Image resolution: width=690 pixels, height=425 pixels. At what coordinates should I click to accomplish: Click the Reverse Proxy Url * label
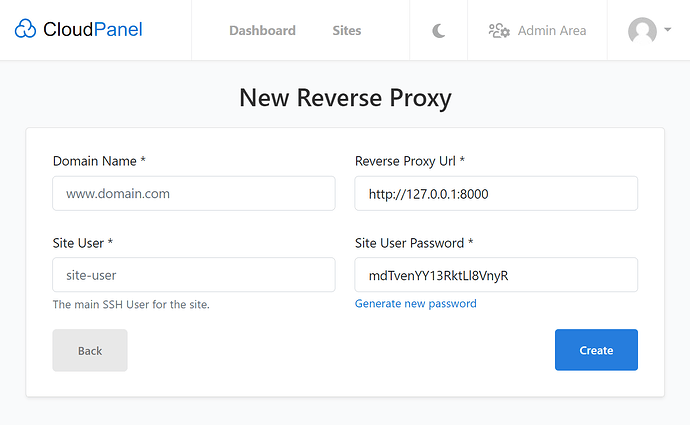[410, 161]
